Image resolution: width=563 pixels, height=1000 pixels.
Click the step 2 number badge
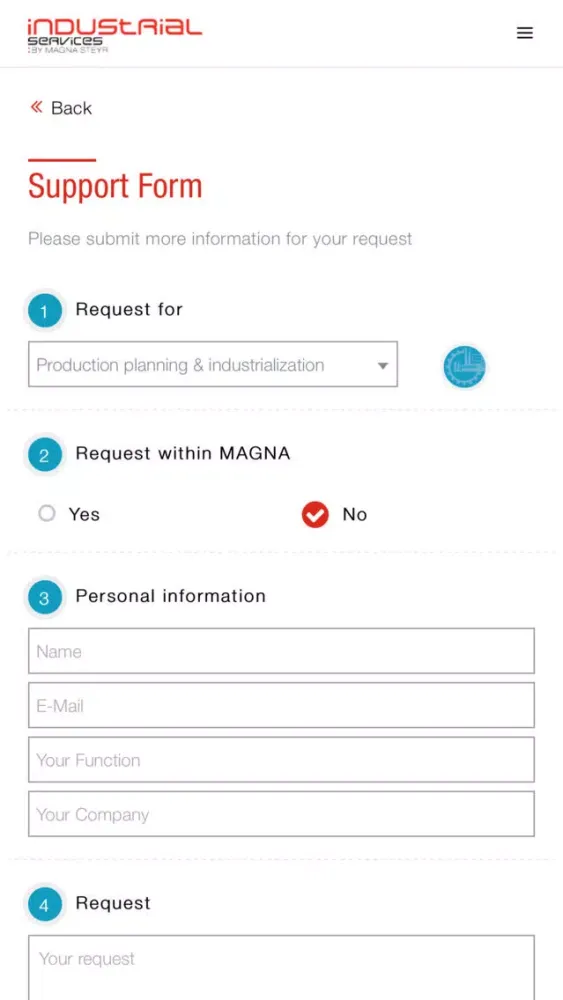pyautogui.click(x=45, y=455)
